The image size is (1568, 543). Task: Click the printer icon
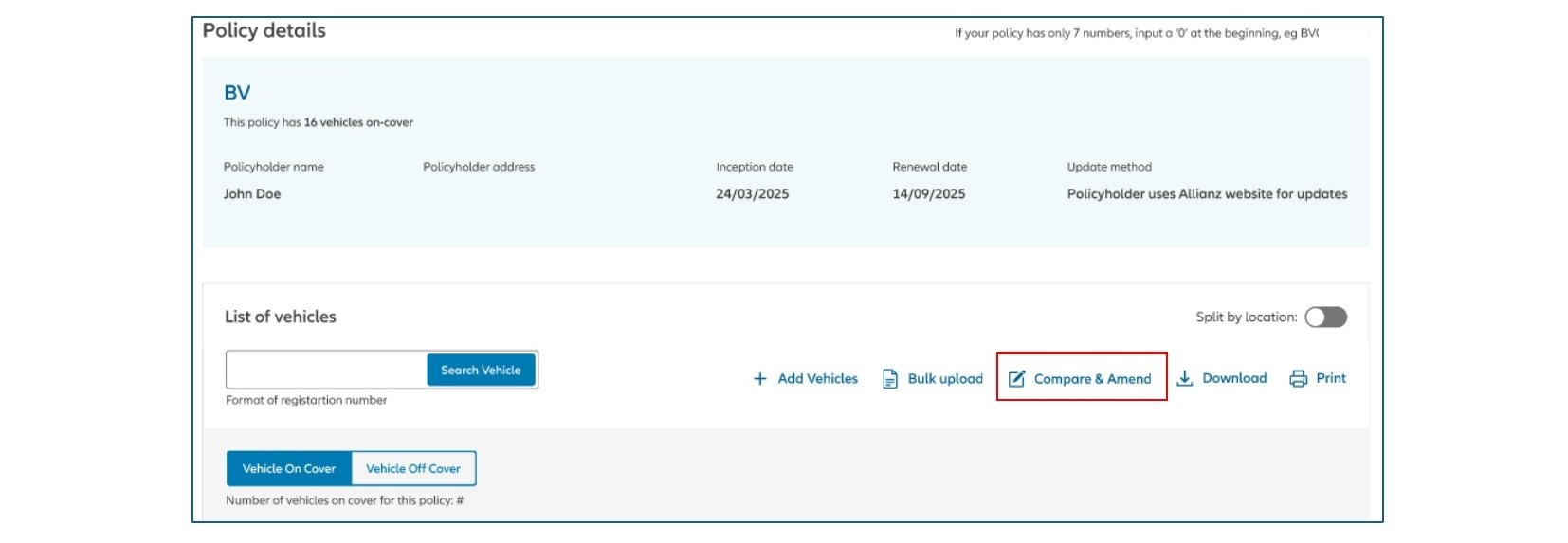coord(1299,378)
